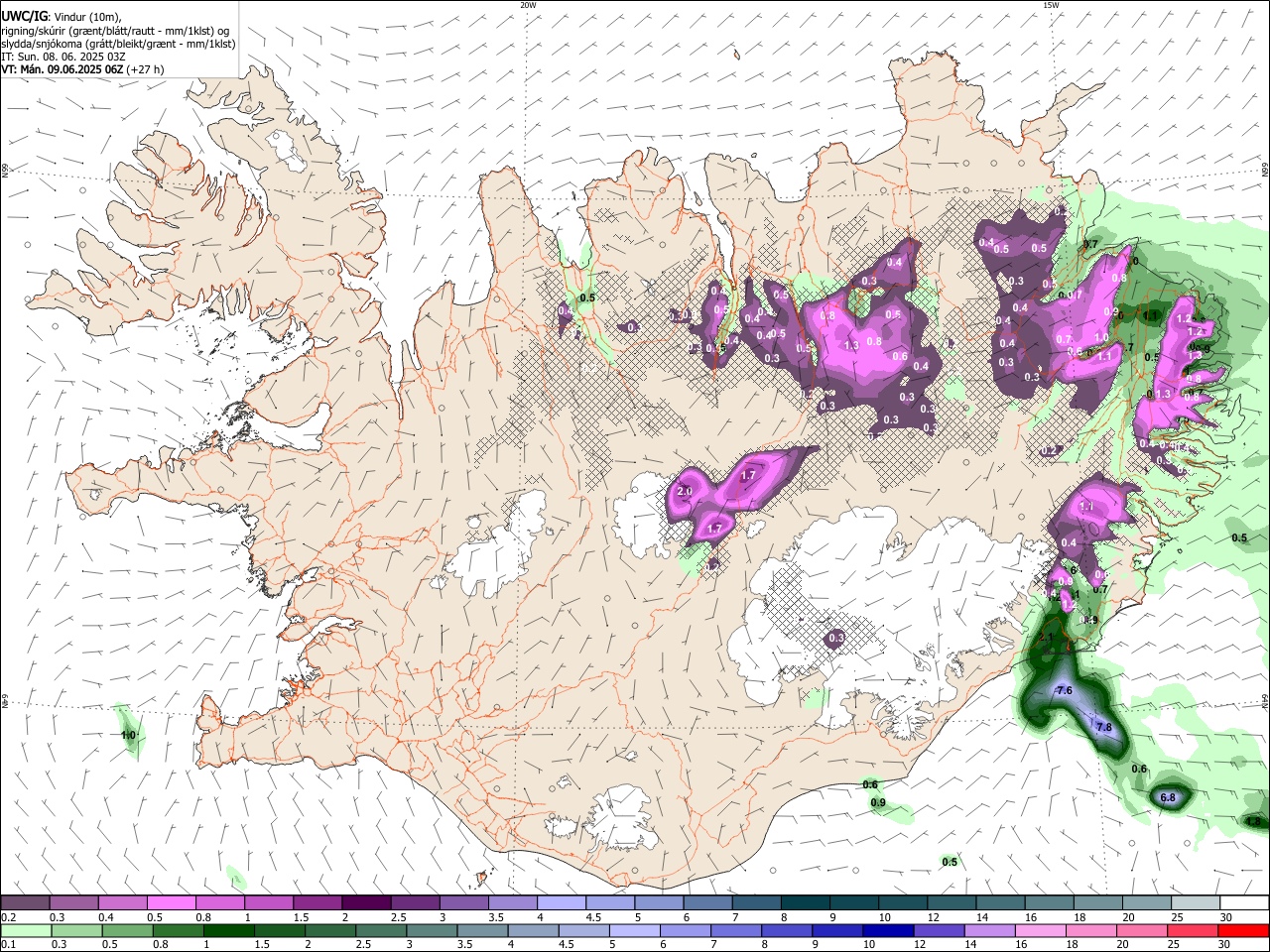
Task: Click the '1.5' label on the purple scale
Action: click(x=301, y=917)
